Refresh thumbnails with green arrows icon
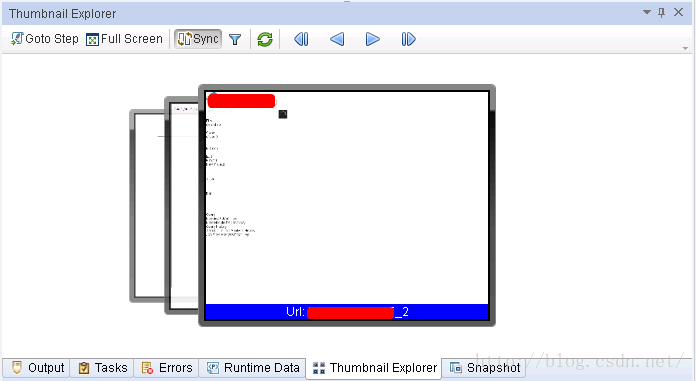This screenshot has width=696, height=381. tap(265, 40)
